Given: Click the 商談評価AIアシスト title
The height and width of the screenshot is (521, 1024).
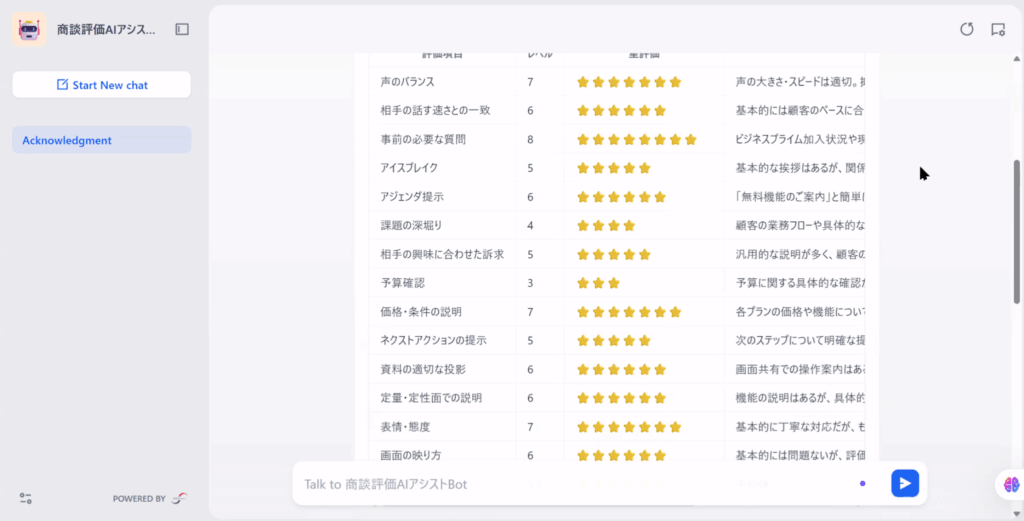Looking at the screenshot, I should pyautogui.click(x=106, y=30).
